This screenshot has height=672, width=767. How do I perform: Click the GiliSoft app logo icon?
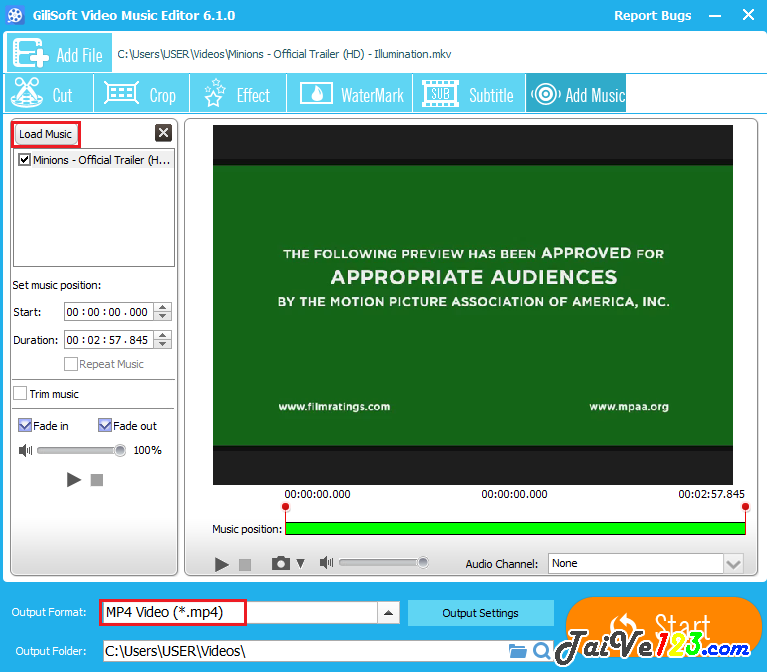[15, 15]
